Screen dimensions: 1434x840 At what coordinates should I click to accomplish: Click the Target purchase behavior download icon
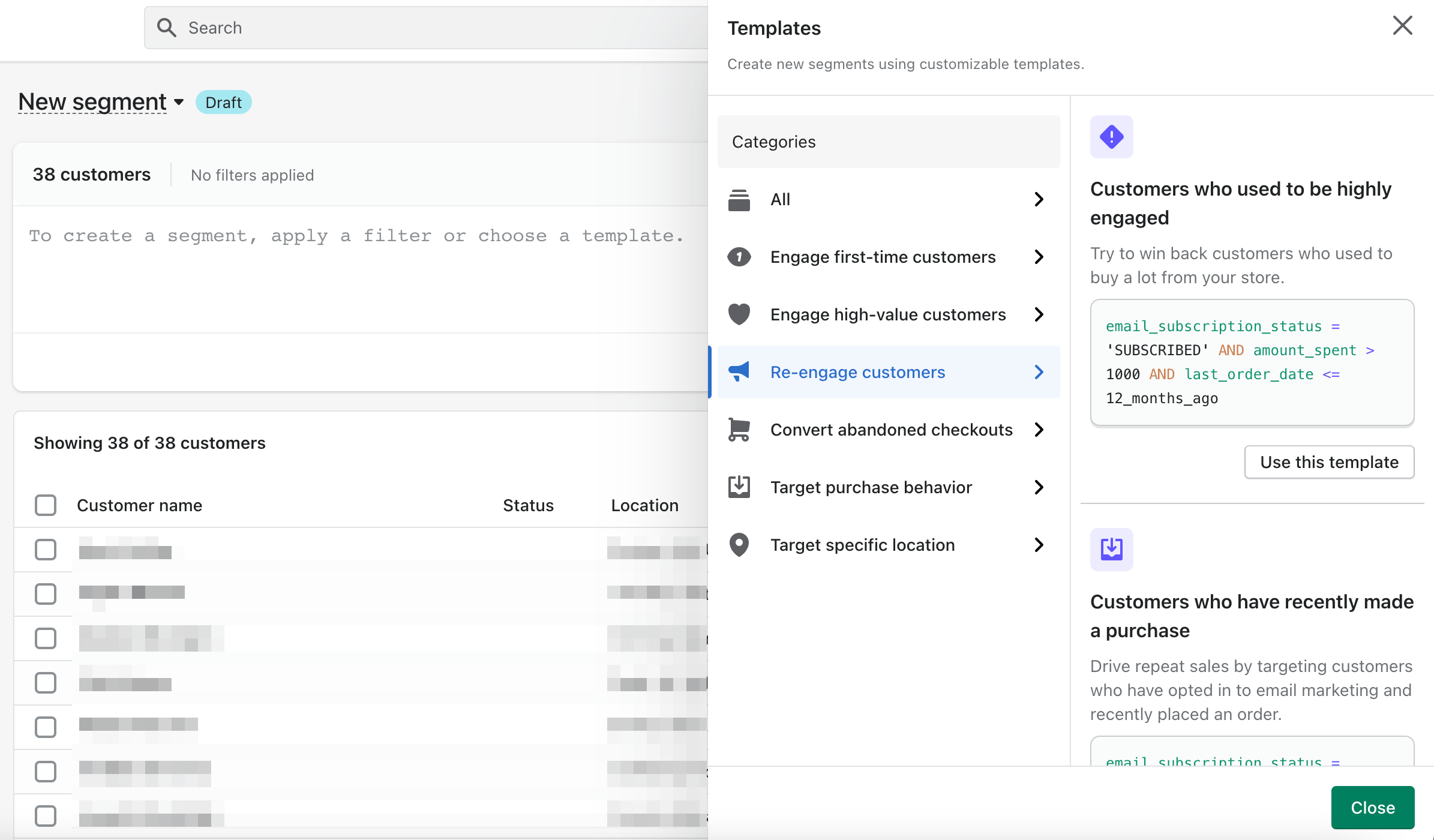click(739, 487)
